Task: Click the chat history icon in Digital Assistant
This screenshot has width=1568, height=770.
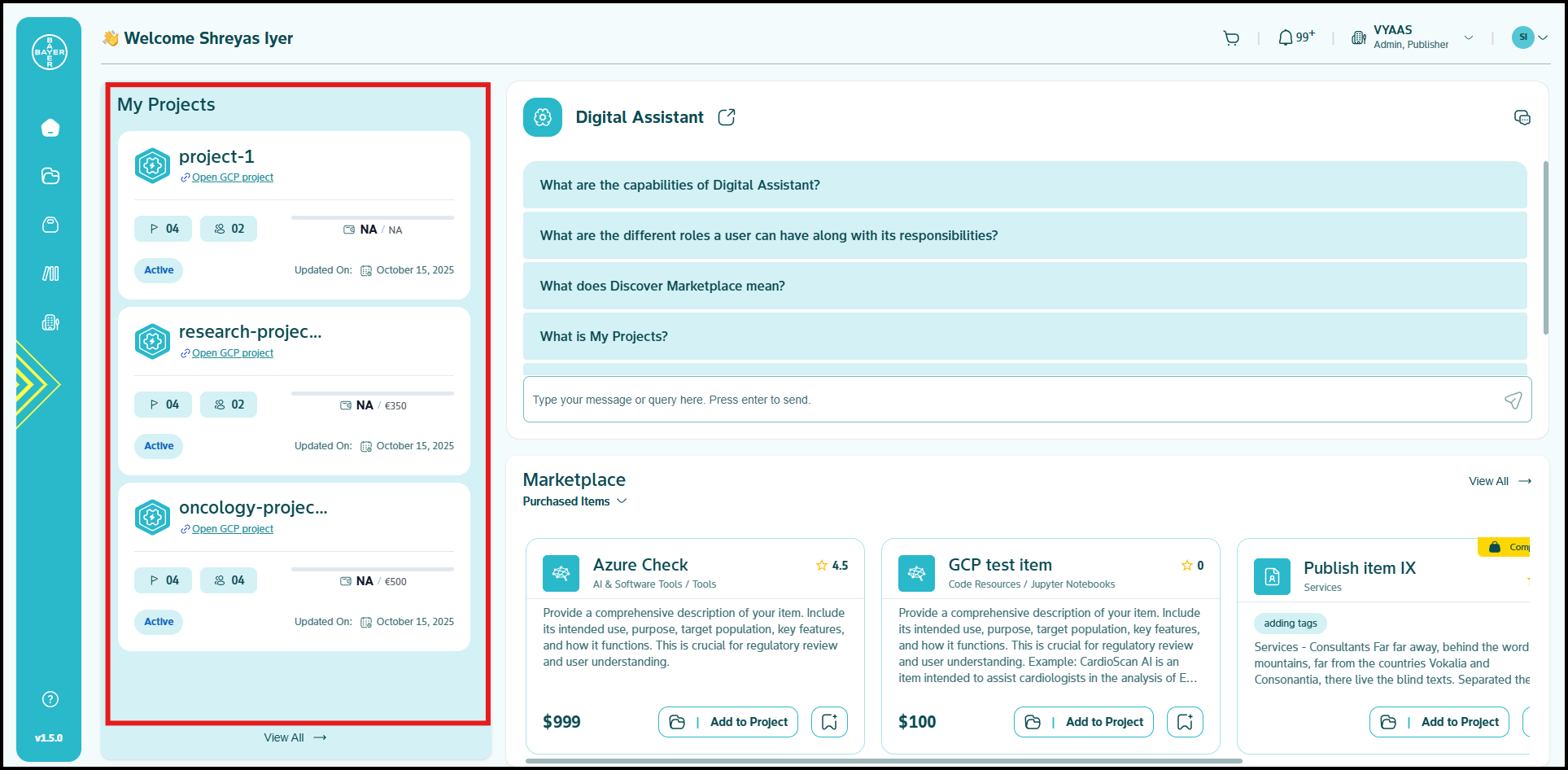Action: (1522, 117)
